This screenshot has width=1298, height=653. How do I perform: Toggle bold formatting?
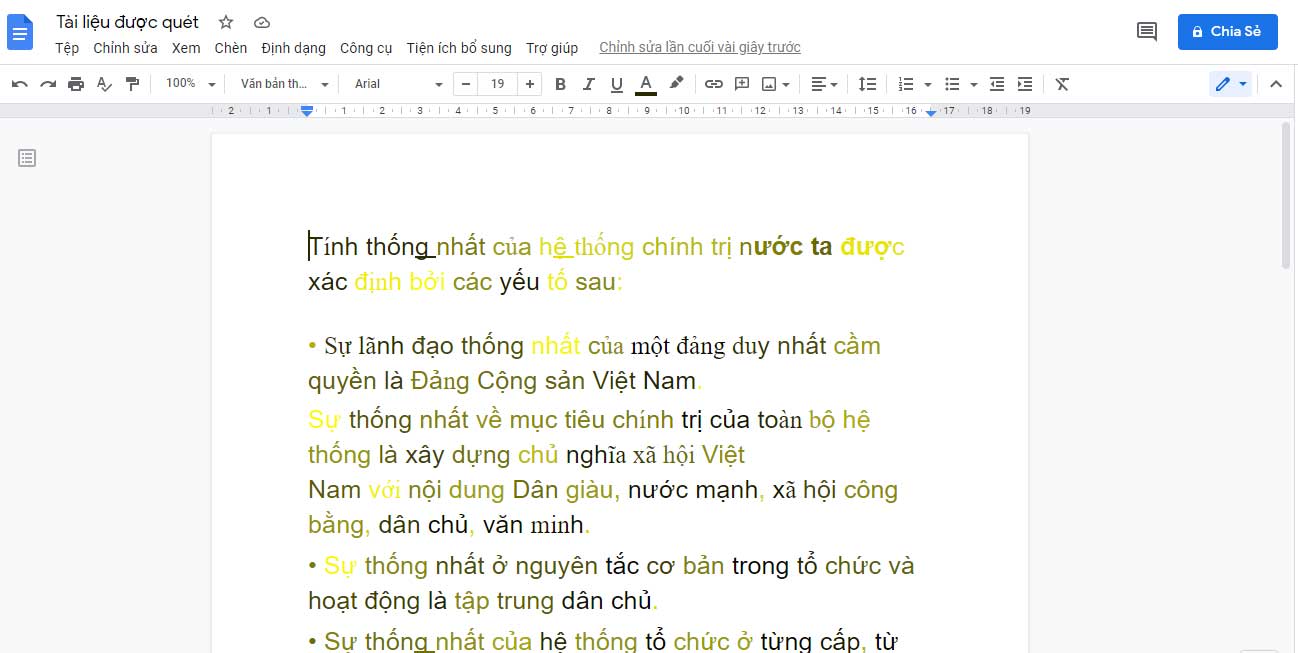point(560,84)
